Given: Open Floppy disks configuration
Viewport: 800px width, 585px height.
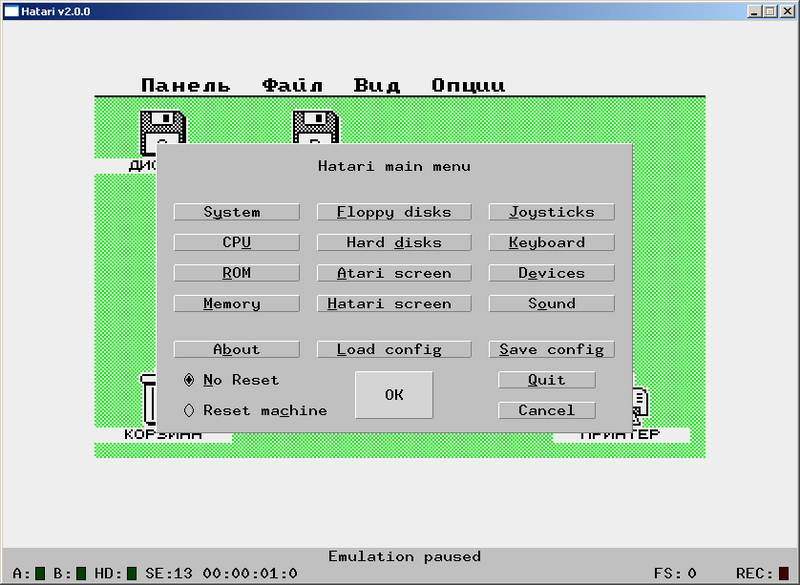Looking at the screenshot, I should click(394, 212).
